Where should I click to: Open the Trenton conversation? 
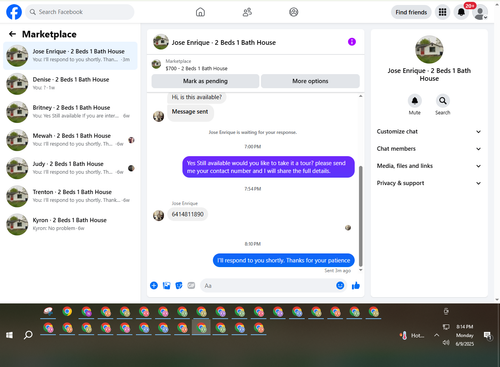(x=70, y=196)
